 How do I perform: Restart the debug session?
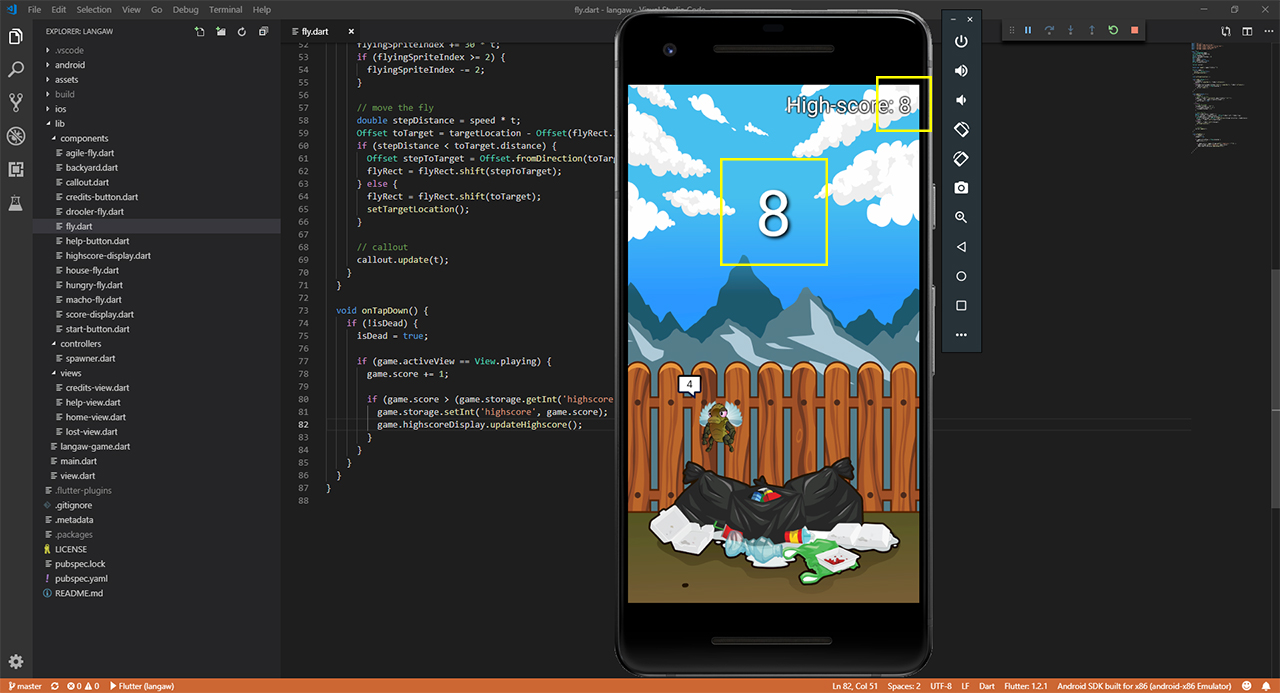pyautogui.click(x=1113, y=30)
